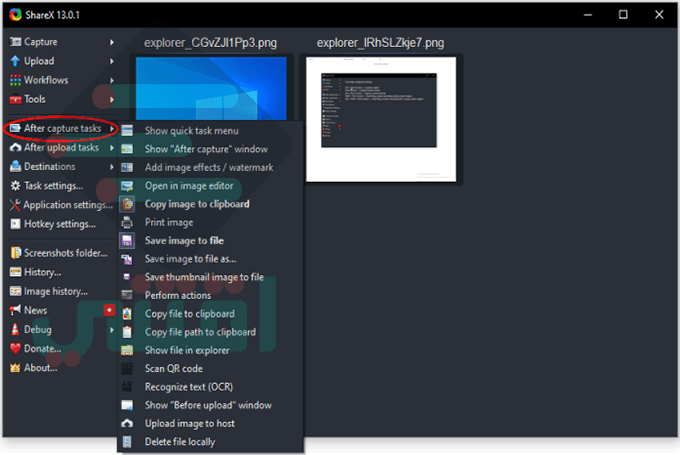Toggle Save thumbnail image to file
This screenshot has height=455, width=680.
[x=210, y=277]
